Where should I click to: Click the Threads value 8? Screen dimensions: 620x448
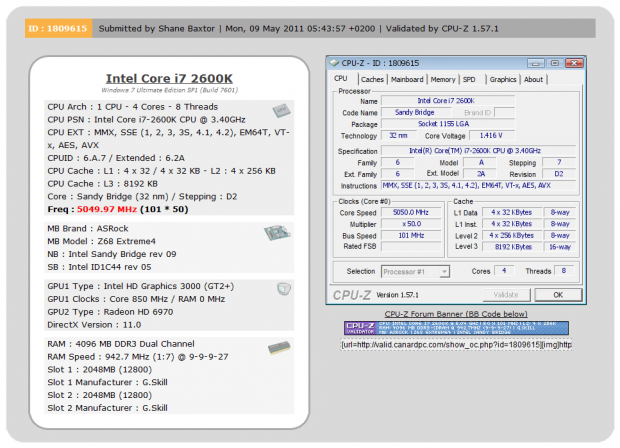(564, 271)
